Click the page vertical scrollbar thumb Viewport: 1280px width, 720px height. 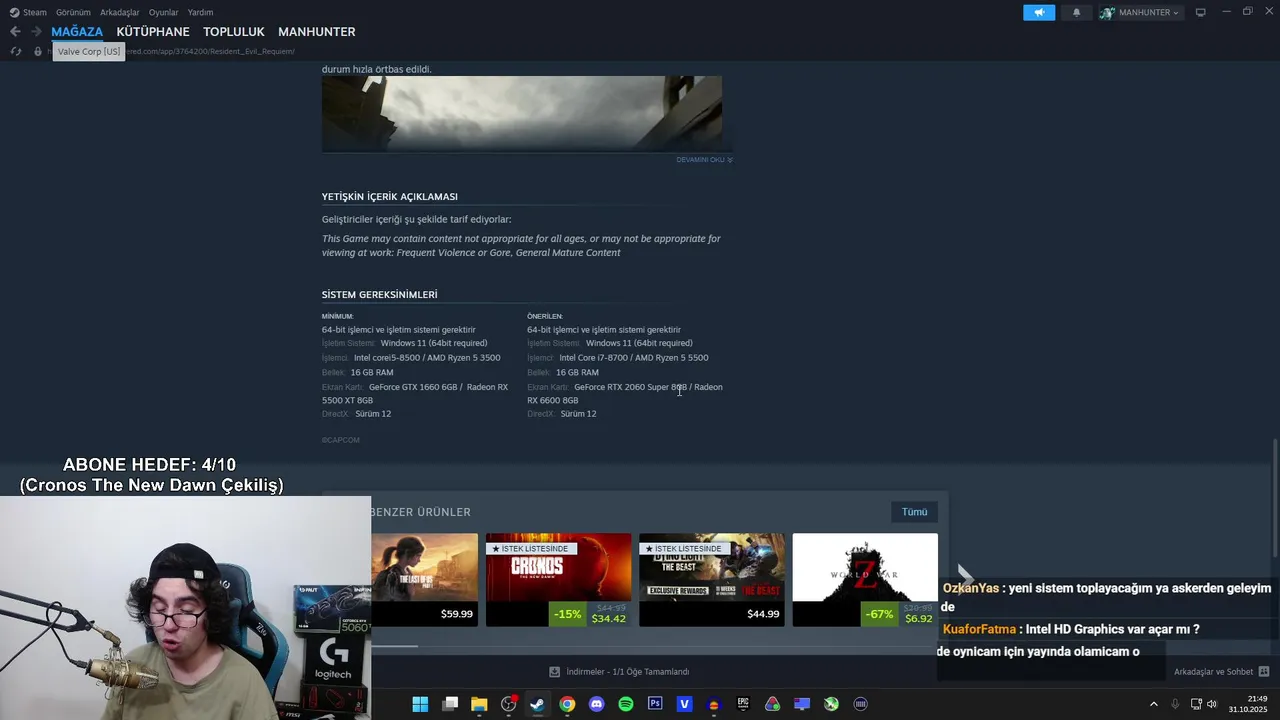pos(1275,498)
